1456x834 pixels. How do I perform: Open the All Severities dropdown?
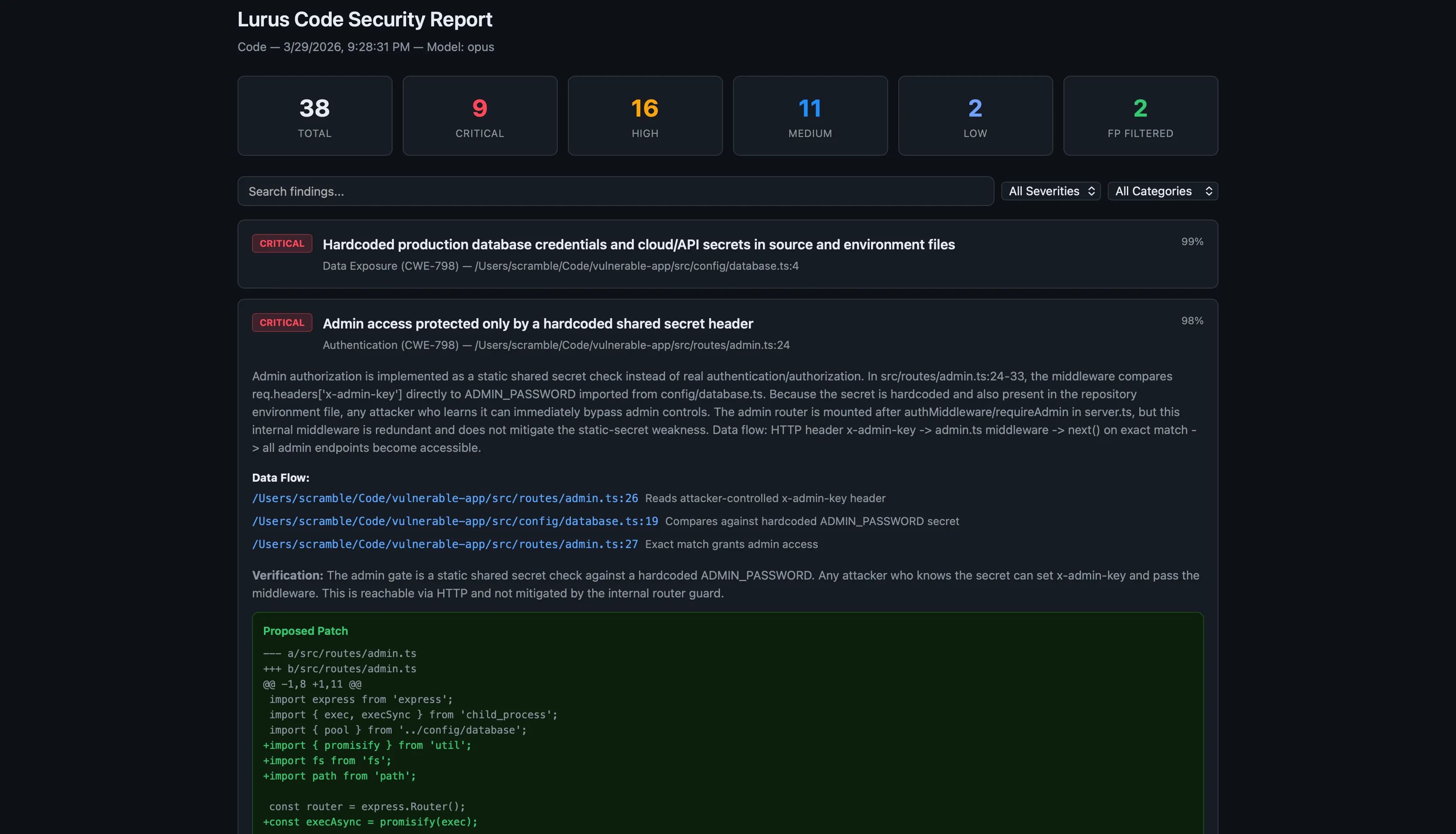pyautogui.click(x=1050, y=191)
